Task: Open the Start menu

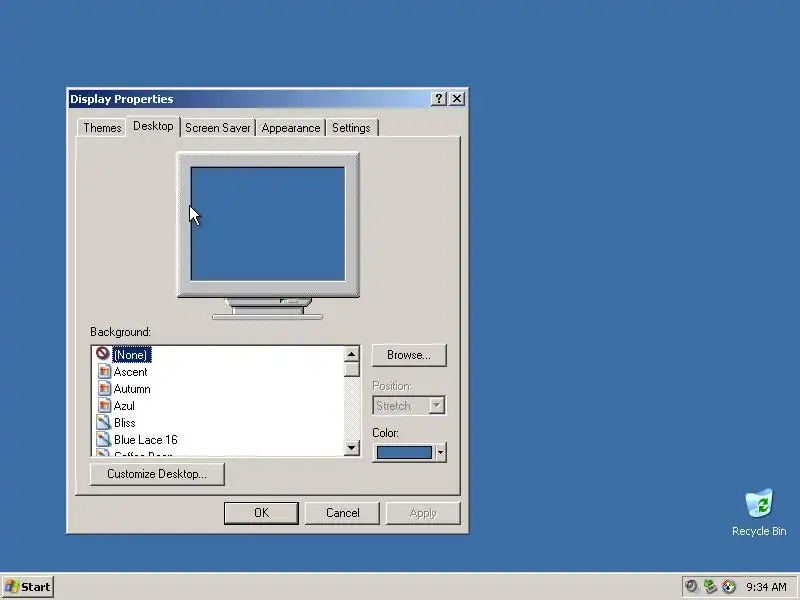Action: click(28, 587)
